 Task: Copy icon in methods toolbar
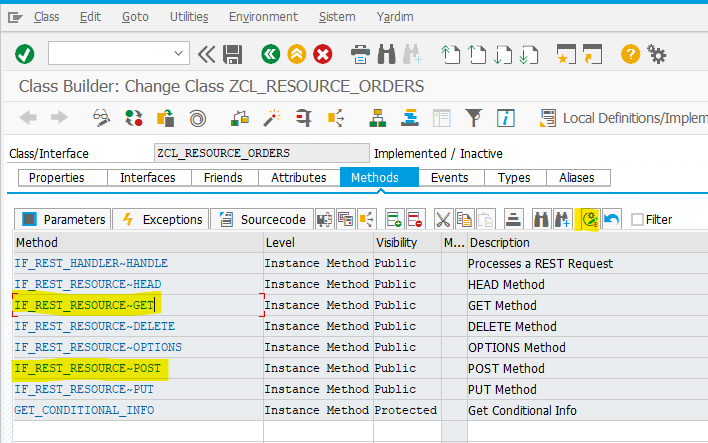coord(464,219)
